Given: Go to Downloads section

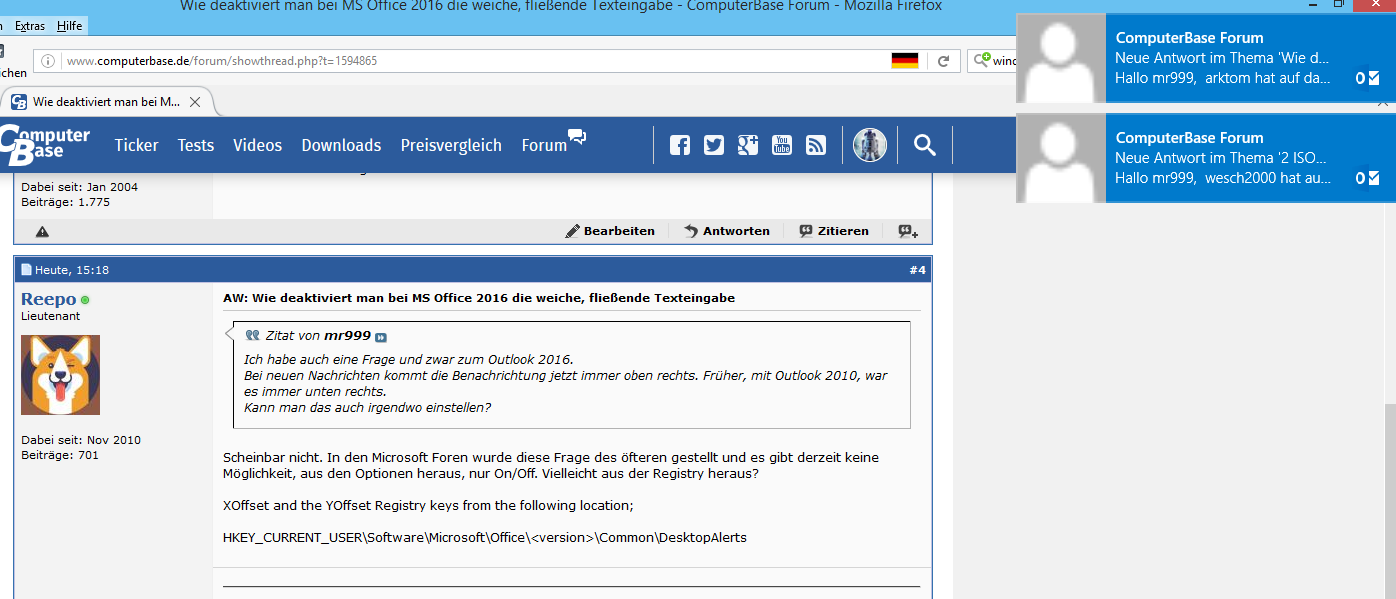Looking at the screenshot, I should click(341, 145).
